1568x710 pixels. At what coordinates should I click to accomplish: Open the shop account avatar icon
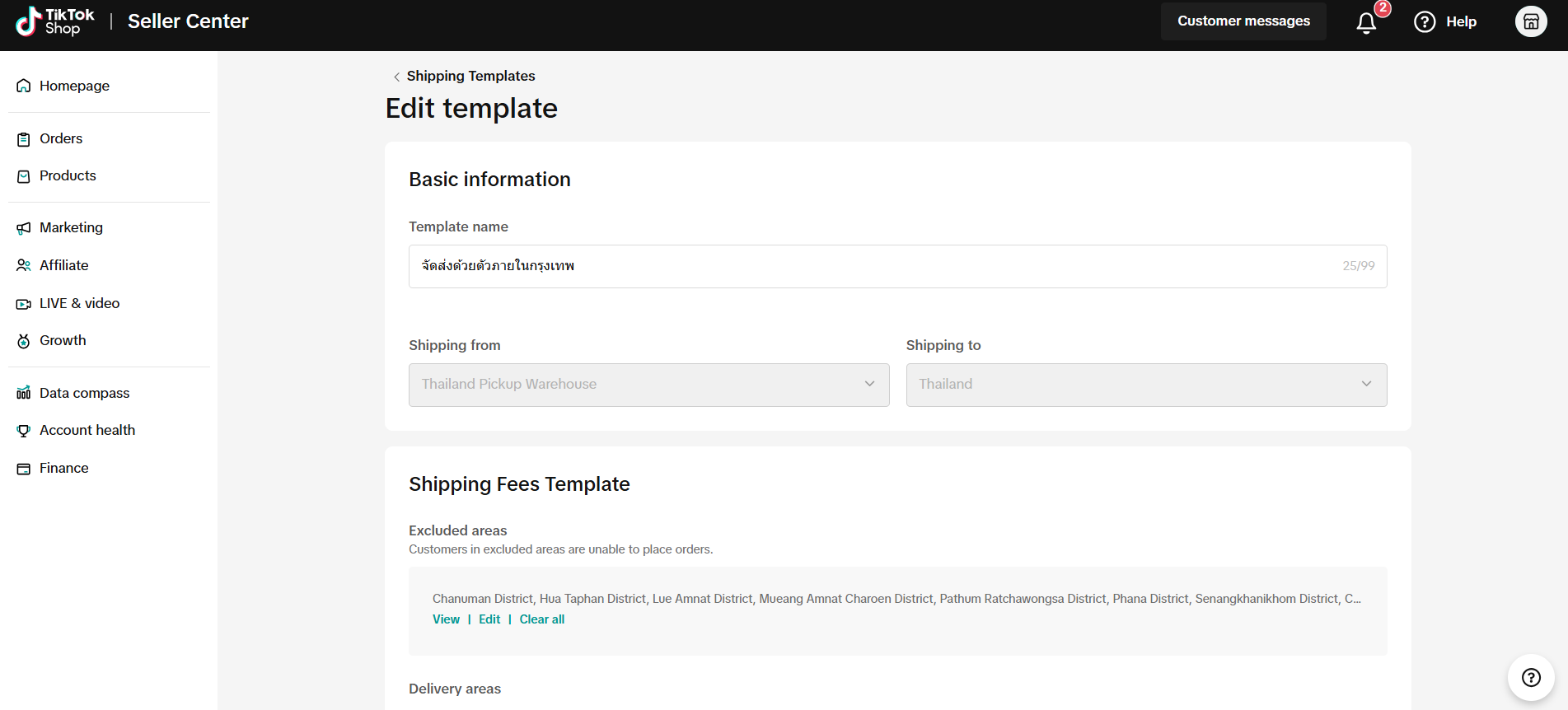1531,21
